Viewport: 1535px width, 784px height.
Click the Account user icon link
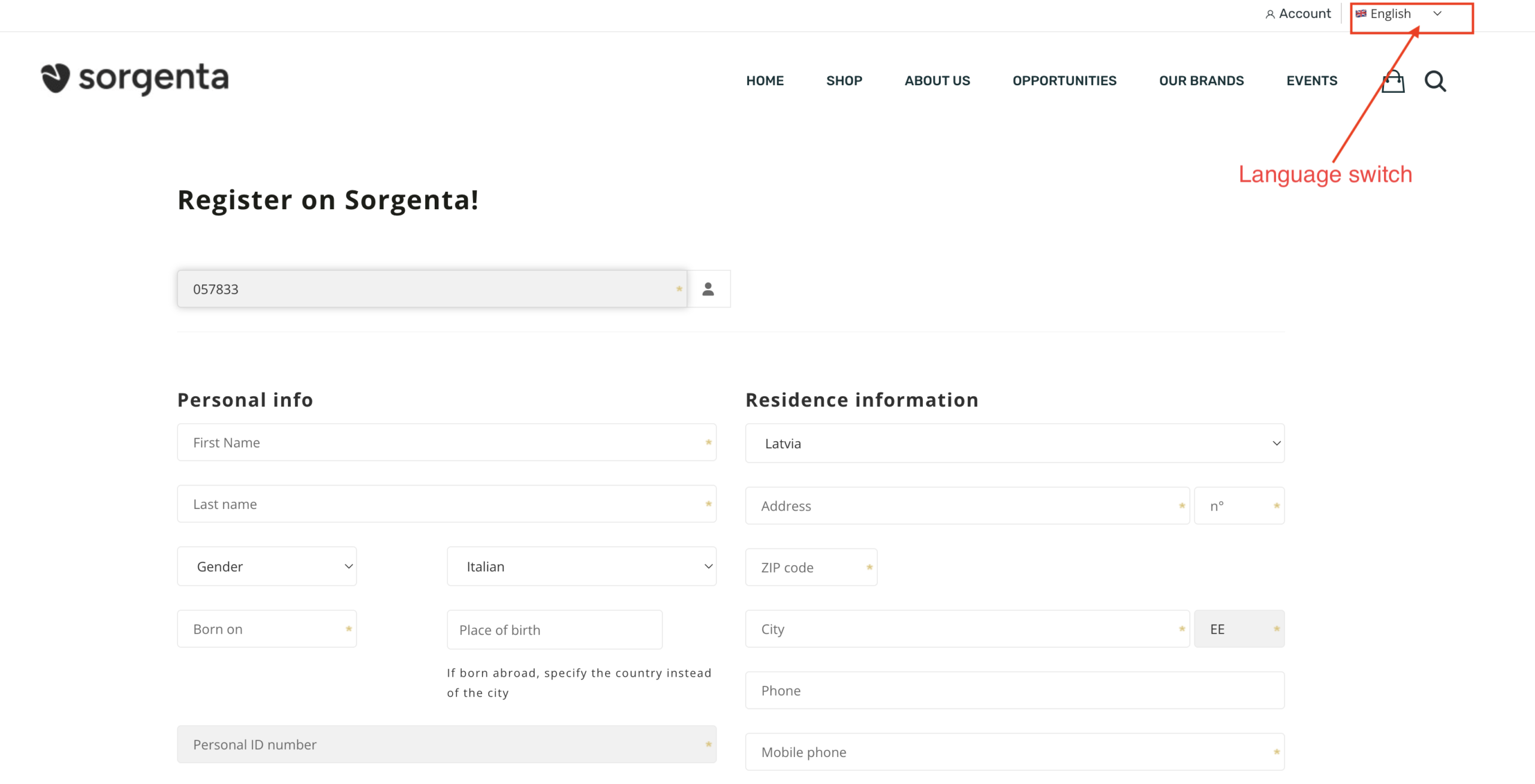(1298, 14)
